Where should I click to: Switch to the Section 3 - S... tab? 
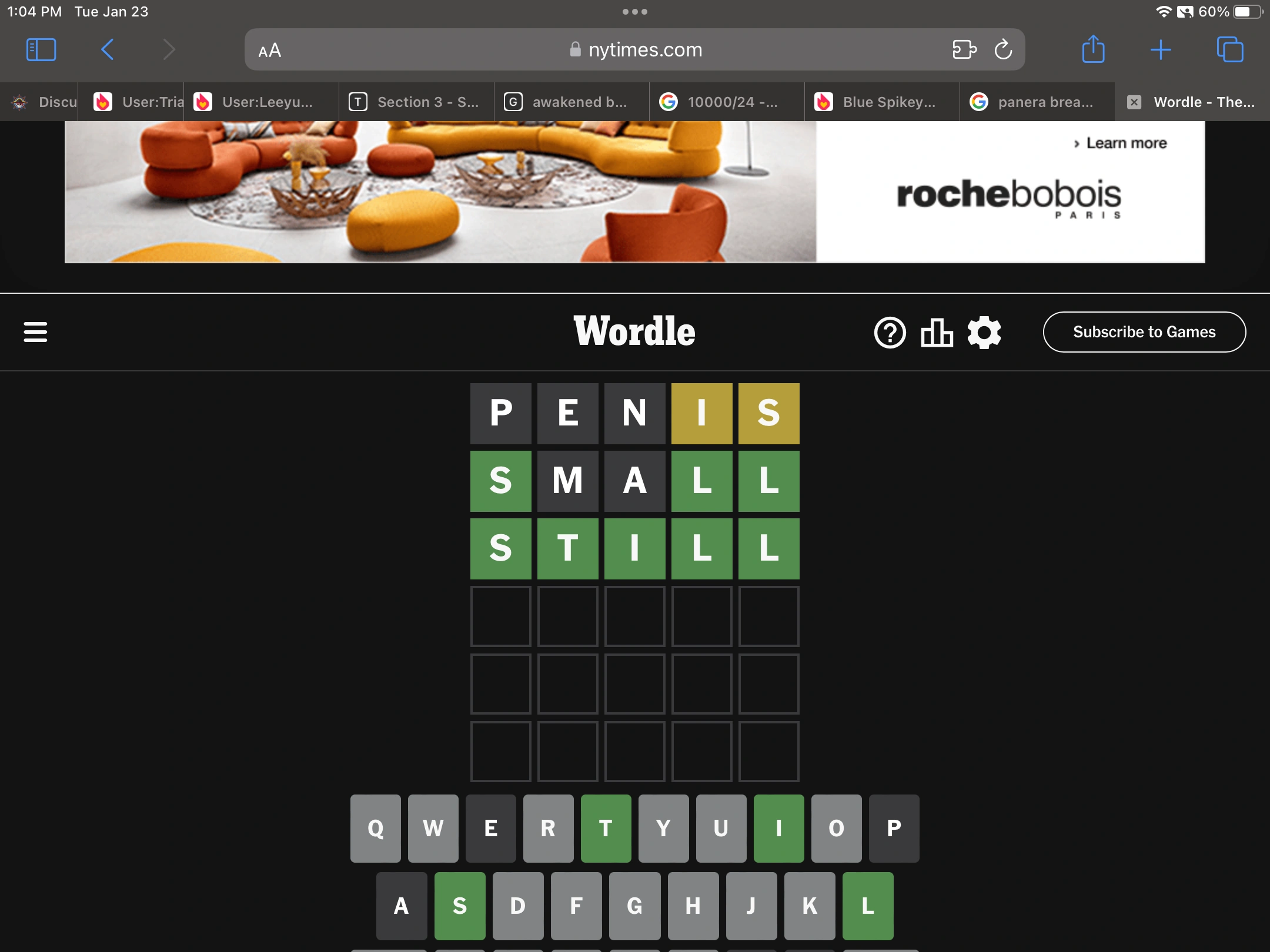417,102
